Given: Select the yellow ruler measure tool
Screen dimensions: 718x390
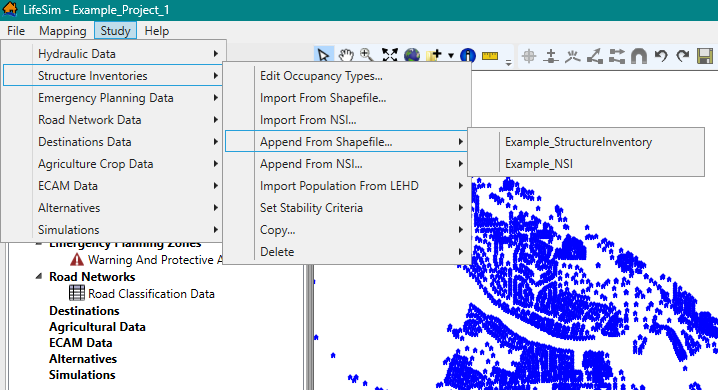Looking at the screenshot, I should tap(490, 56).
